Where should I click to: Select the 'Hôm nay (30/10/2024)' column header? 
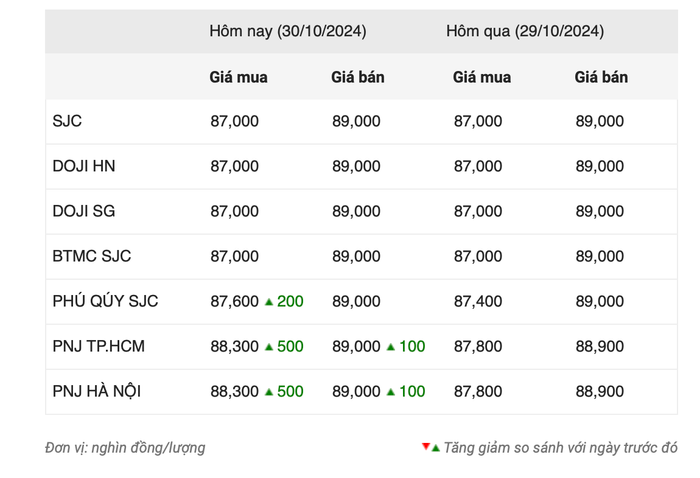pos(287,31)
